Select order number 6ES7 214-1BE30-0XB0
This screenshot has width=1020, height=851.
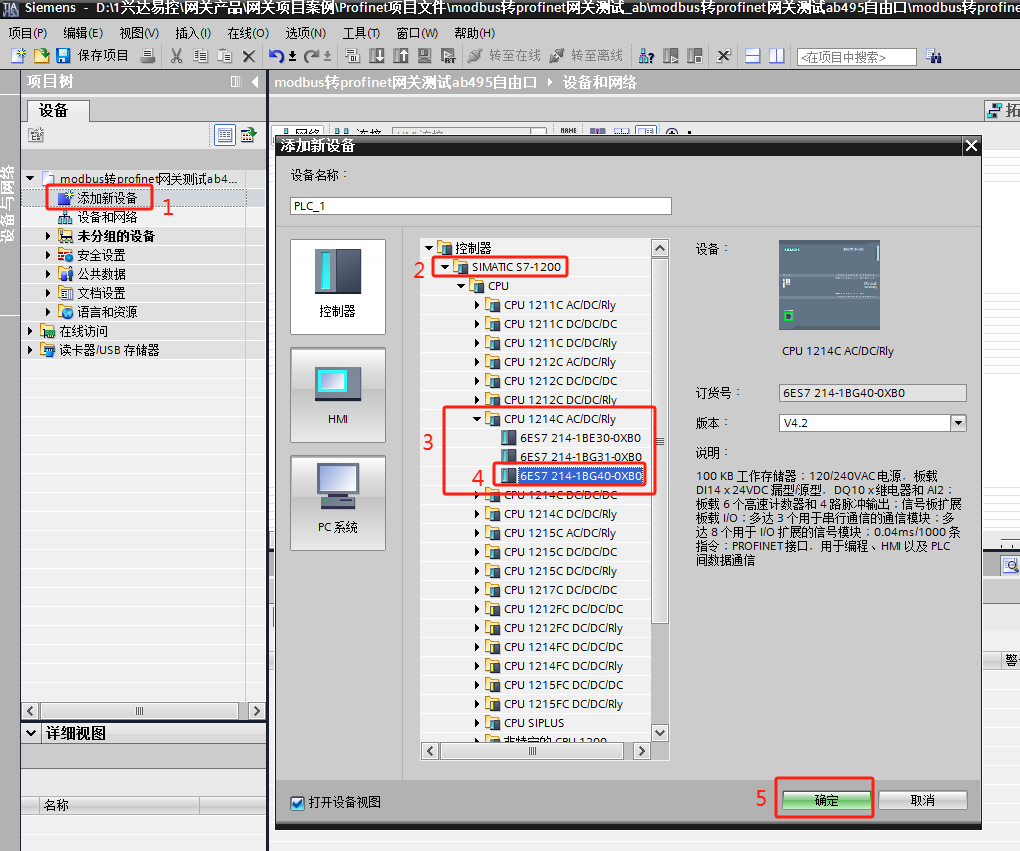(x=580, y=438)
